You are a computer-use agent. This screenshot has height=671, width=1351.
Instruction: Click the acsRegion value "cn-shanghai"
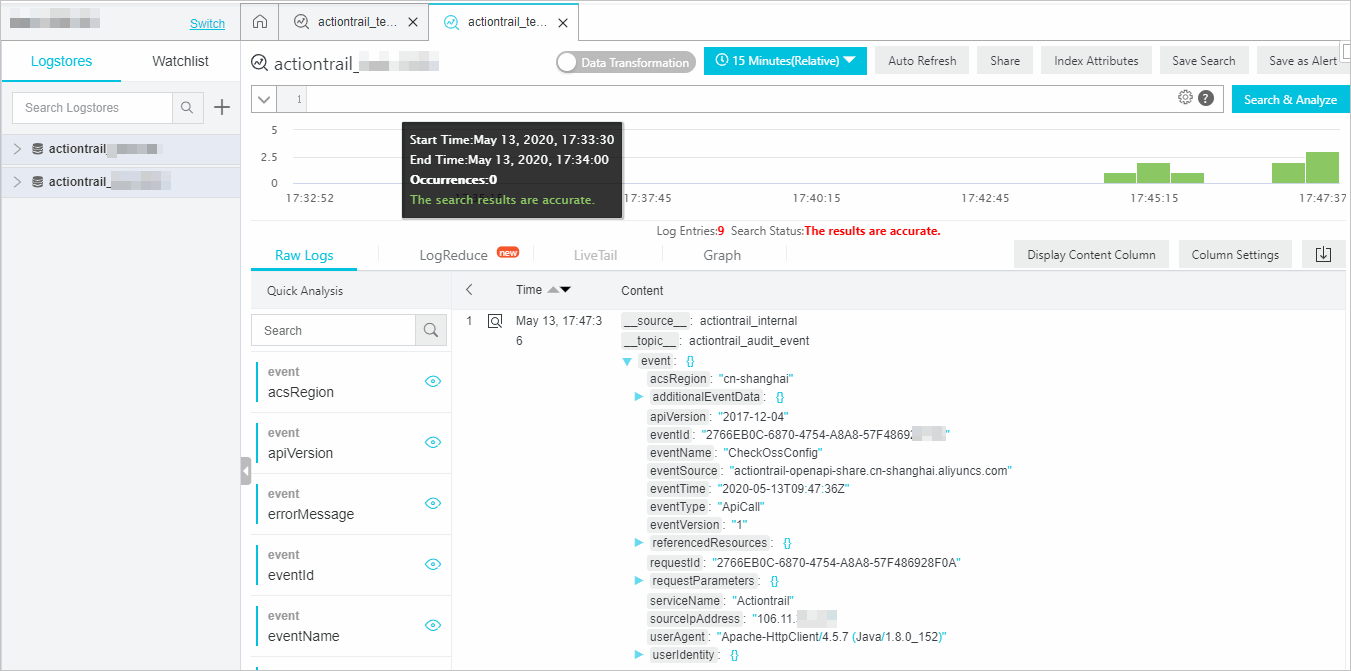[x=756, y=379]
